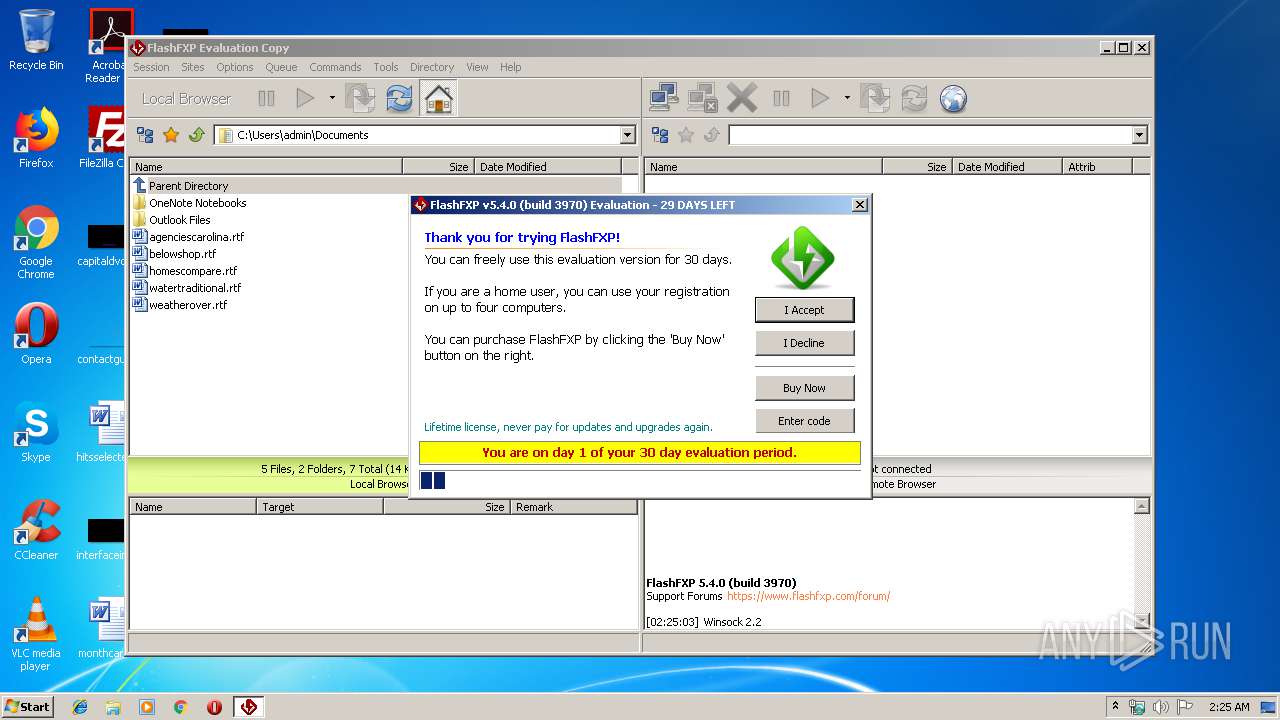Sort local list by Name column
The height and width of the screenshot is (720, 1280).
coord(266,167)
